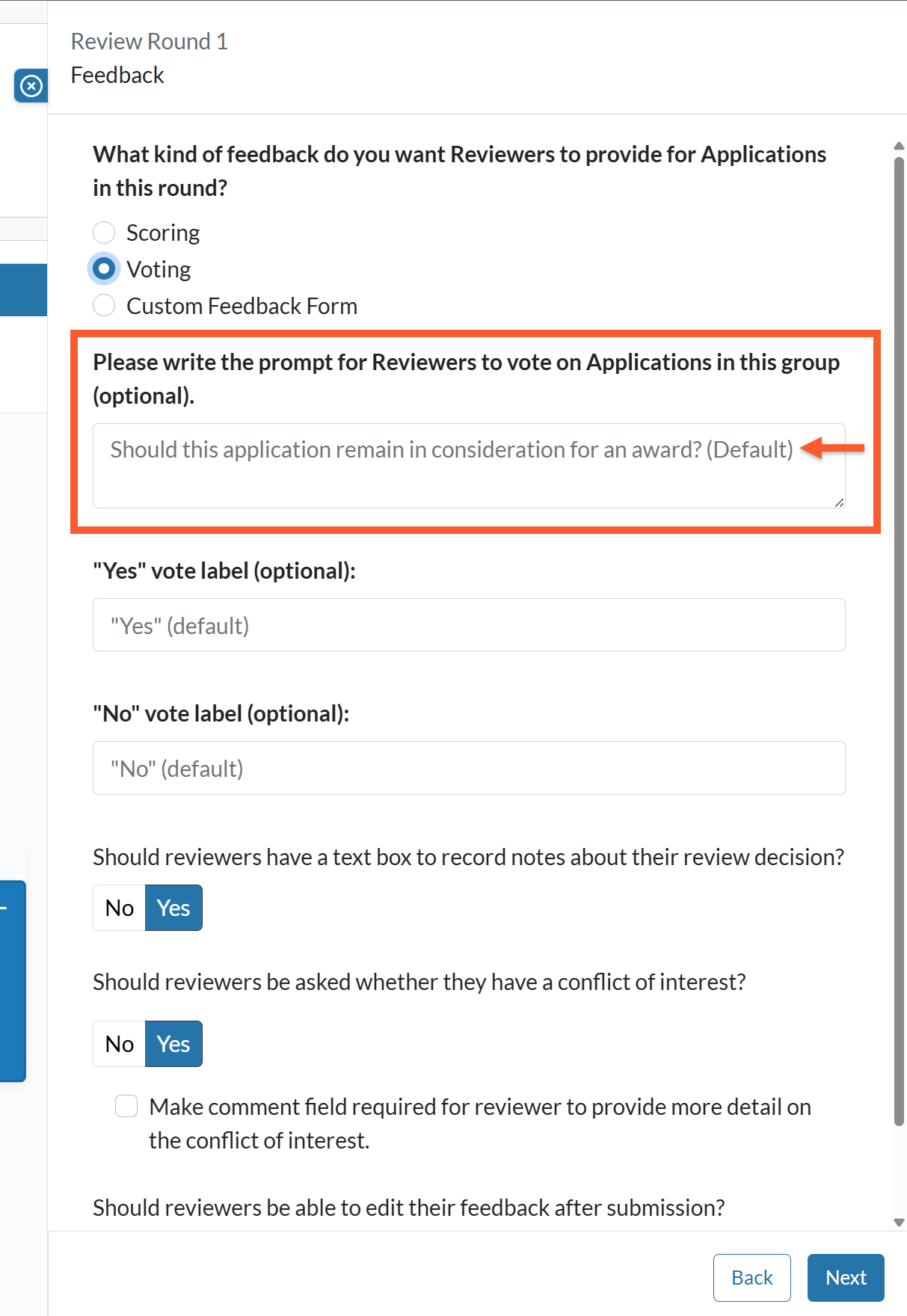Select the Scoring radio option
The height and width of the screenshot is (1316, 907).
(104, 233)
